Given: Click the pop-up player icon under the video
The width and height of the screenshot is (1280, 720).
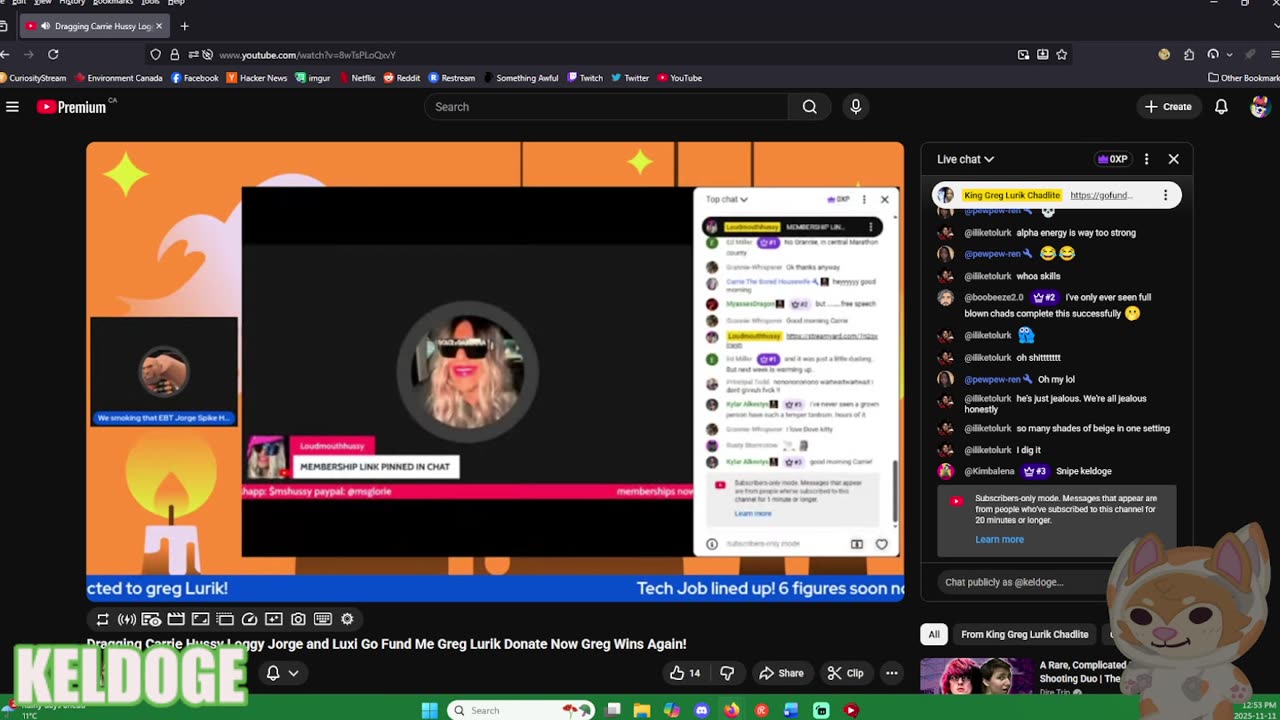Looking at the screenshot, I should (225, 619).
